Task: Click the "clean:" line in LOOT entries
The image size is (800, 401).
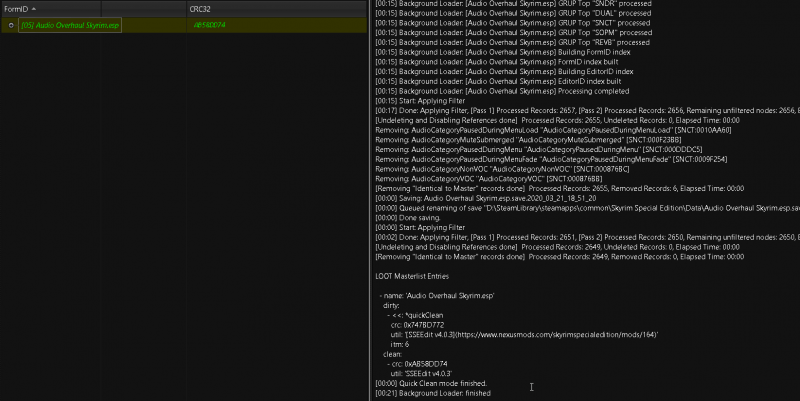Action: click(392, 354)
